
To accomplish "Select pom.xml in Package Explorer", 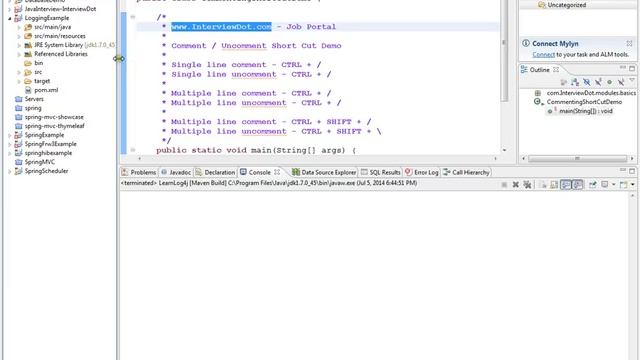I will tap(41, 90).
